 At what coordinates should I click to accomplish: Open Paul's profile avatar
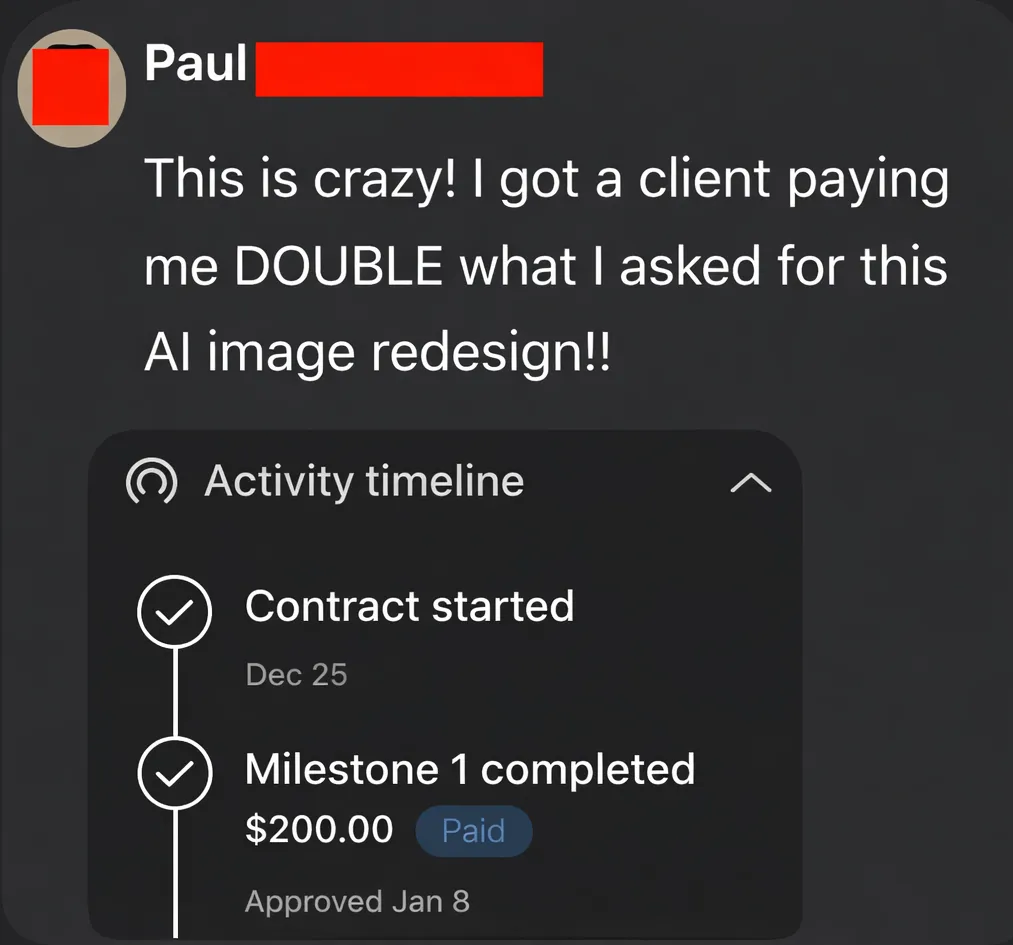click(72, 88)
